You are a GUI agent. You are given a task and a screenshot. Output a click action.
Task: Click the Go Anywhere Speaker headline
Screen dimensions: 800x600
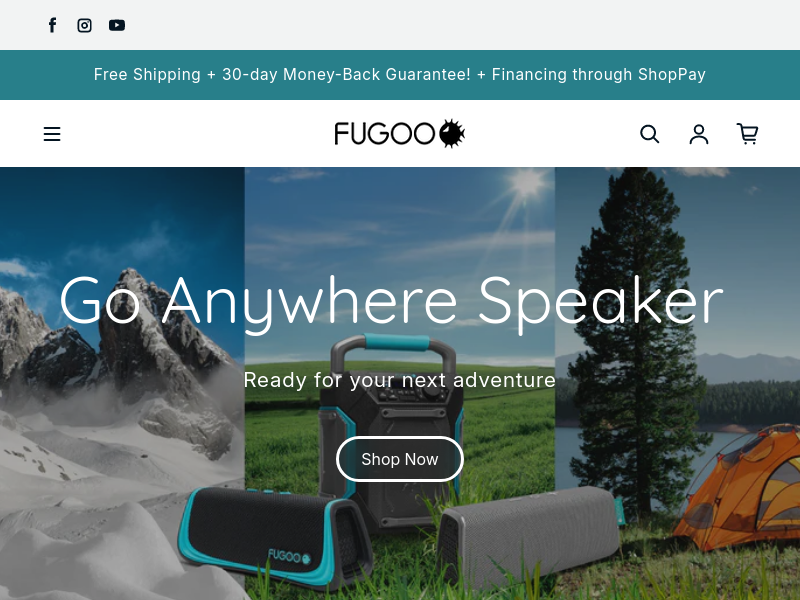point(391,302)
